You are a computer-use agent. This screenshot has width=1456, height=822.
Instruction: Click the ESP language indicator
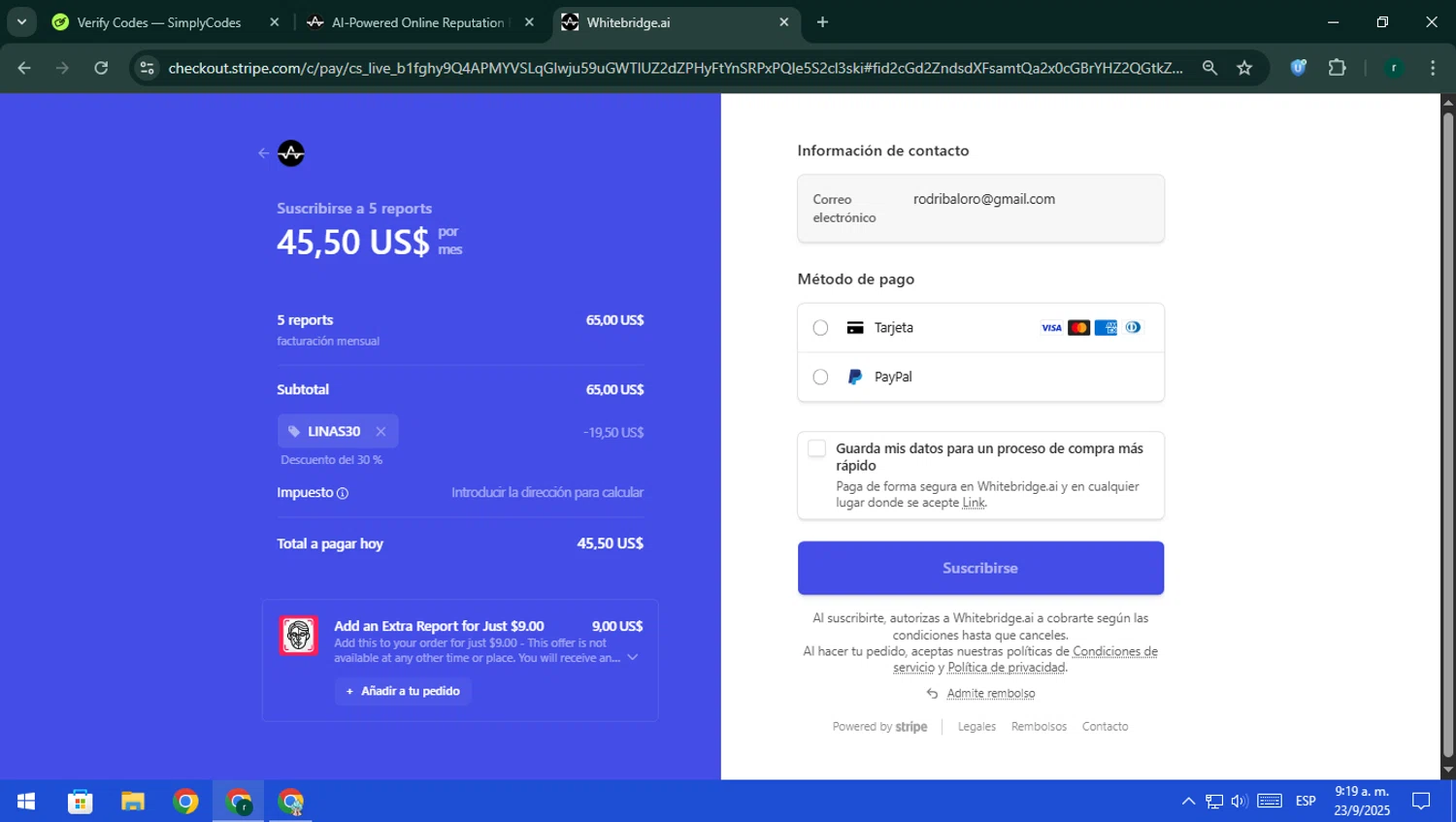(x=1306, y=802)
